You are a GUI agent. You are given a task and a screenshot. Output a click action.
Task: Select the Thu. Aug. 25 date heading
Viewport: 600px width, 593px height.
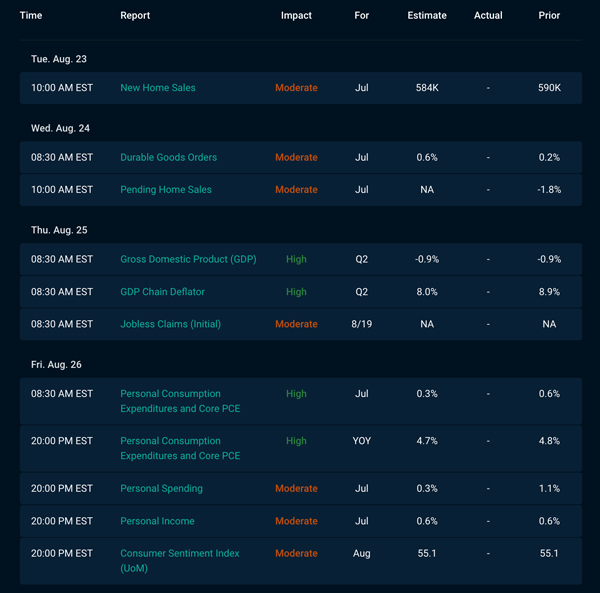point(59,230)
